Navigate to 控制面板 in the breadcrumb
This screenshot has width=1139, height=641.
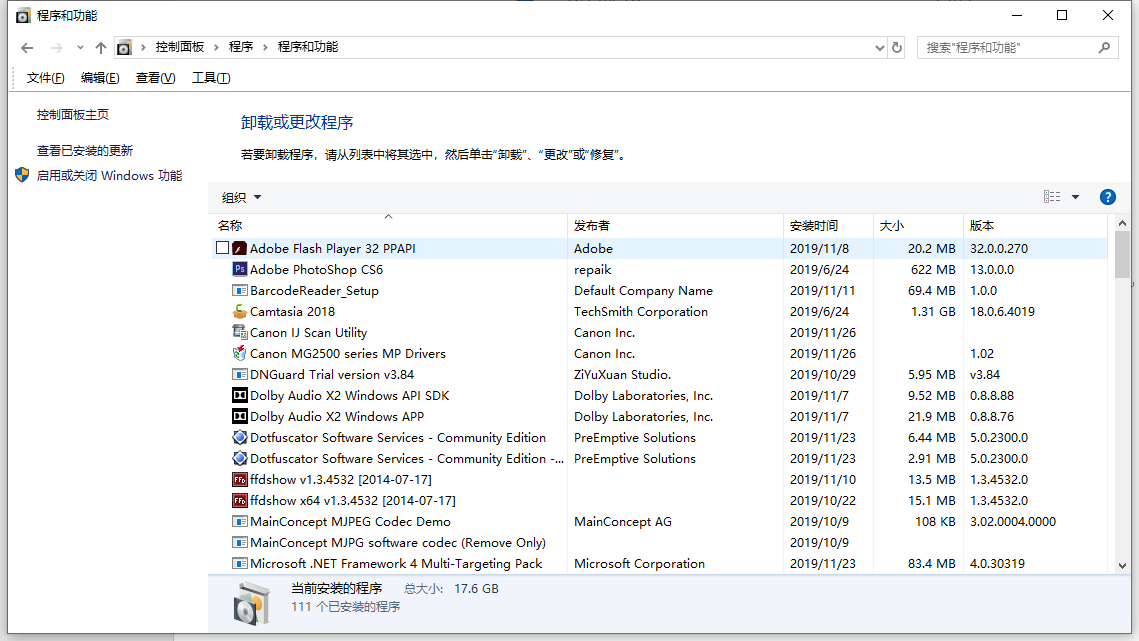179,47
